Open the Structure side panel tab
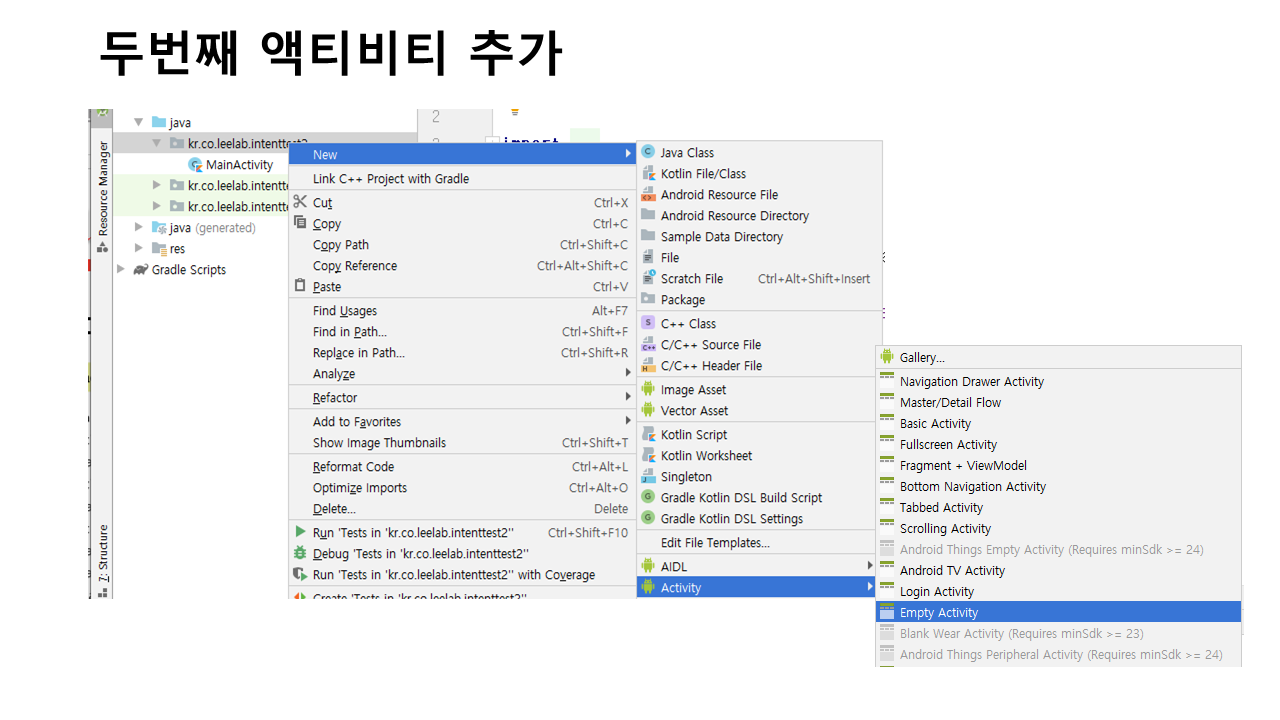This screenshot has height=720, width=1280. coord(103,553)
